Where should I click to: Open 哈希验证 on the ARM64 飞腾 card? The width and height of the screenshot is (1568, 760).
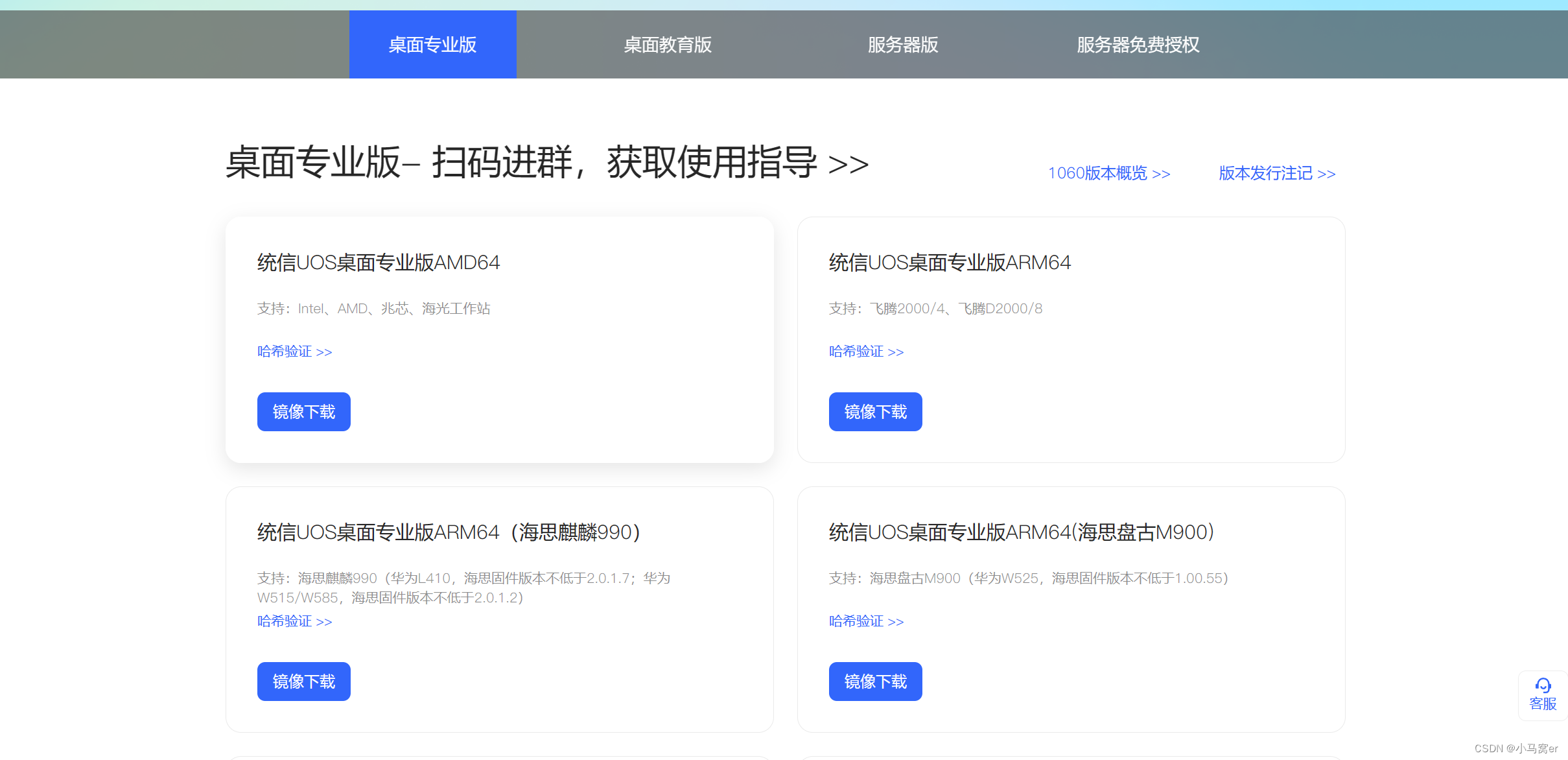[x=866, y=351]
